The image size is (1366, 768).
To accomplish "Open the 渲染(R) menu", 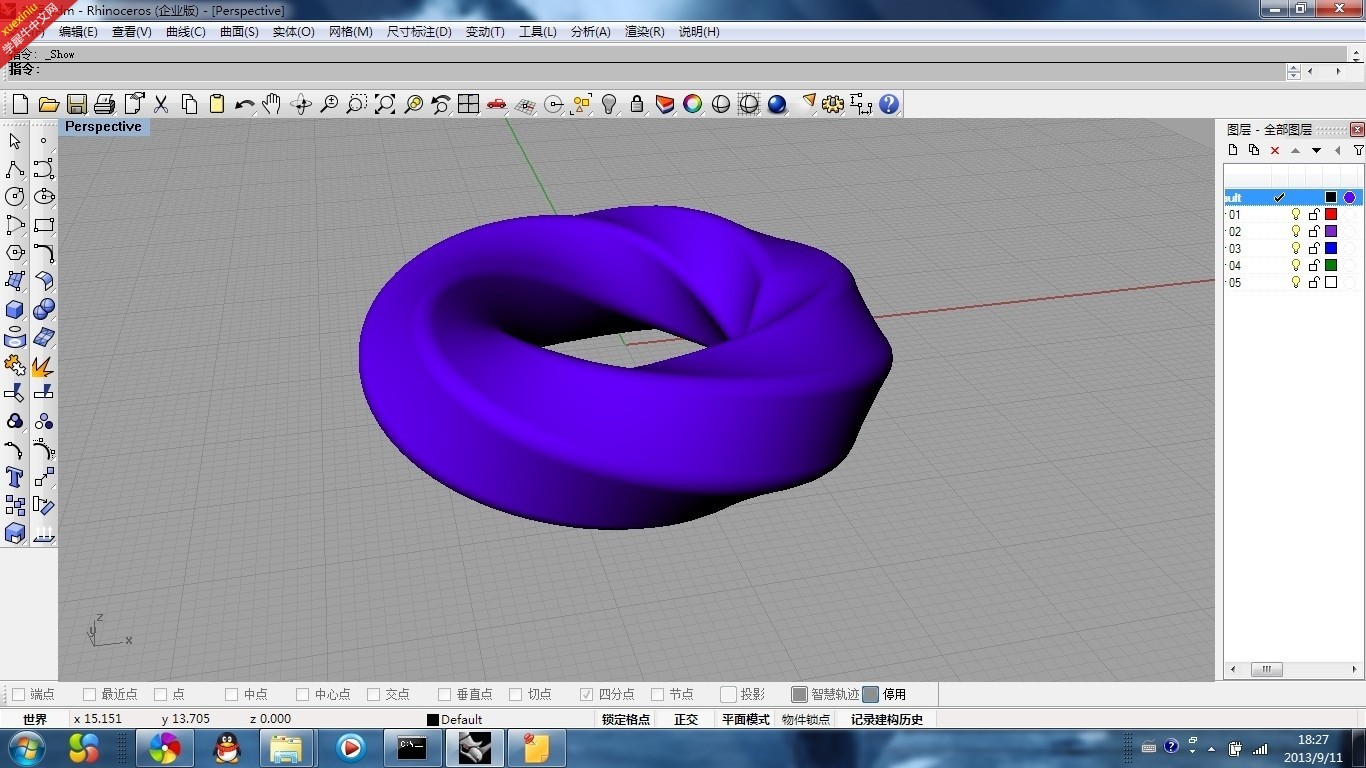I will (645, 32).
